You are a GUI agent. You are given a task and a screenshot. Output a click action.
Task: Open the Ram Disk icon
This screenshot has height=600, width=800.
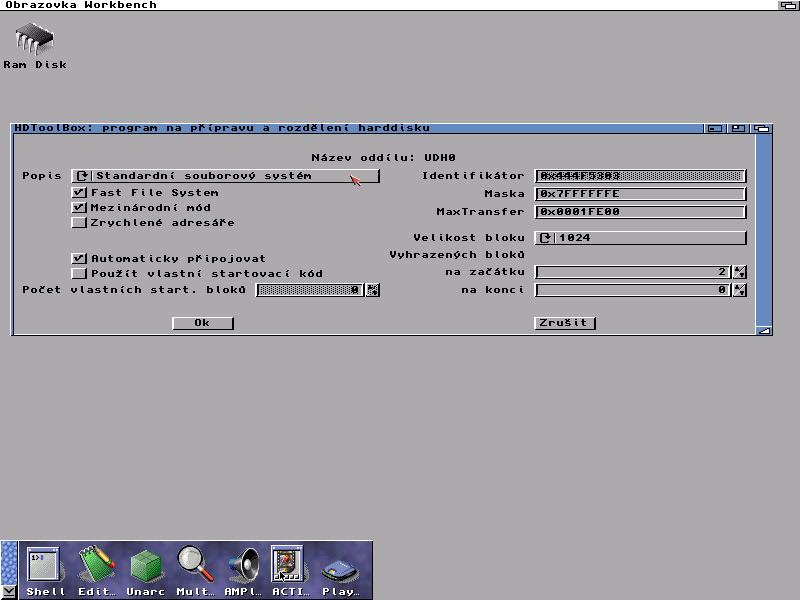point(34,41)
